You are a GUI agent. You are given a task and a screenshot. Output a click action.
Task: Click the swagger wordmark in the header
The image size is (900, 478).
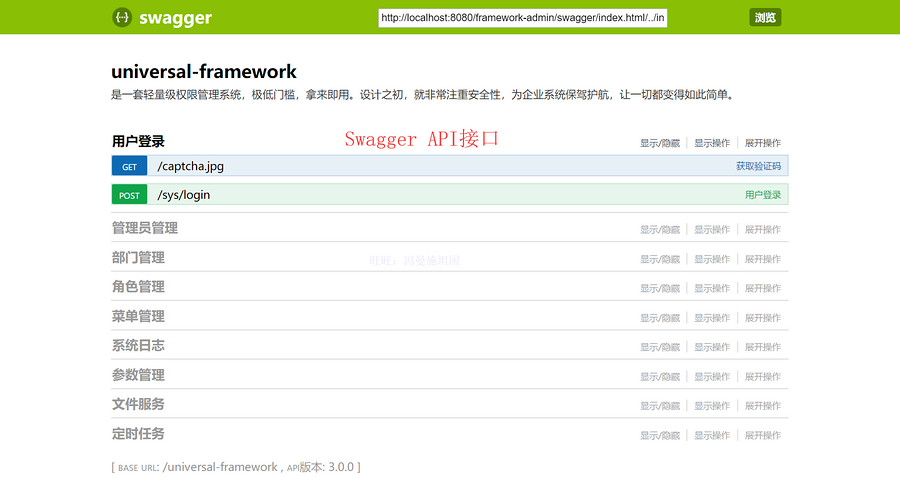coord(175,18)
